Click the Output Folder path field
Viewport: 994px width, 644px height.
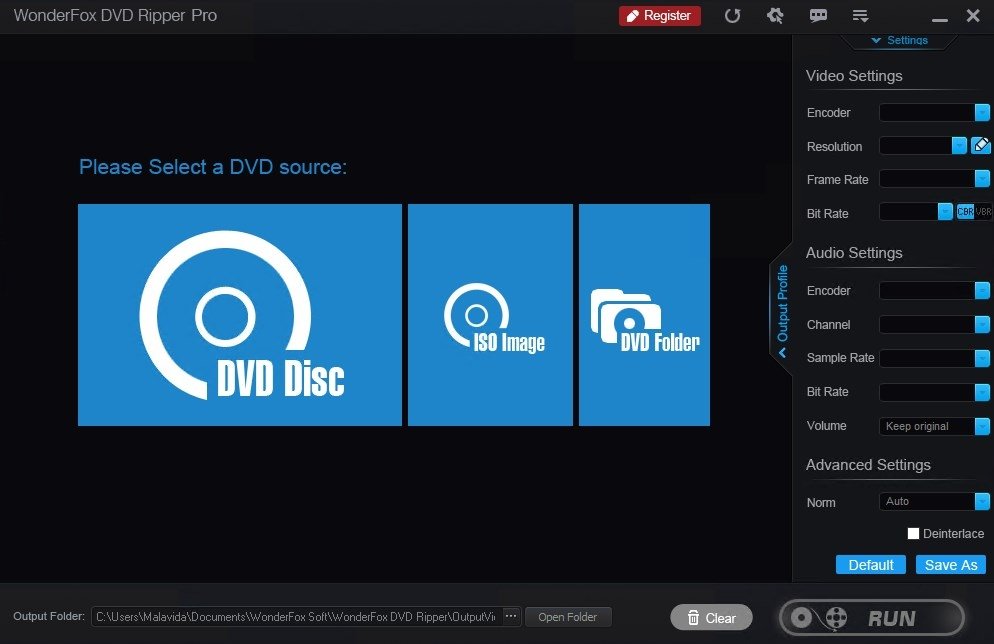point(297,617)
